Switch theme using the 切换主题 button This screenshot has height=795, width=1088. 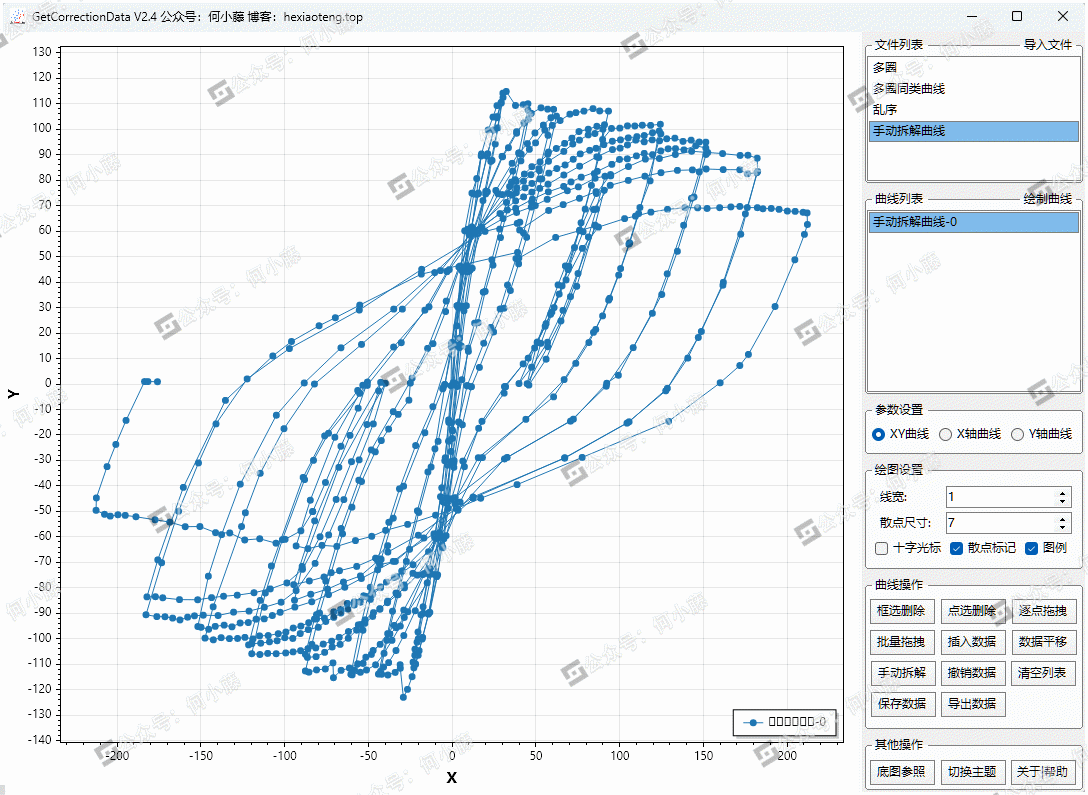(972, 772)
